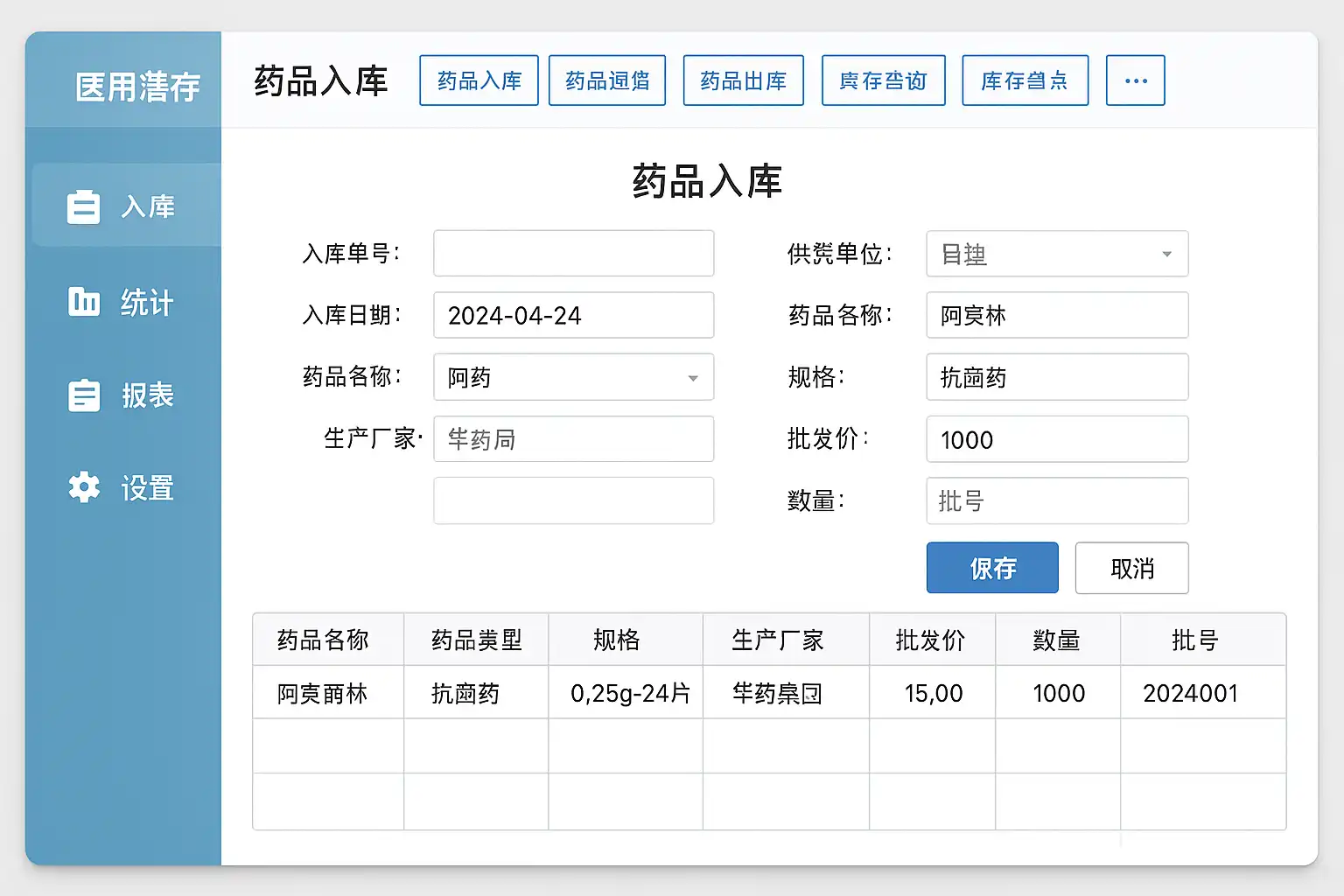
Task: Click the 统计 bar chart icon
Action: [x=84, y=301]
